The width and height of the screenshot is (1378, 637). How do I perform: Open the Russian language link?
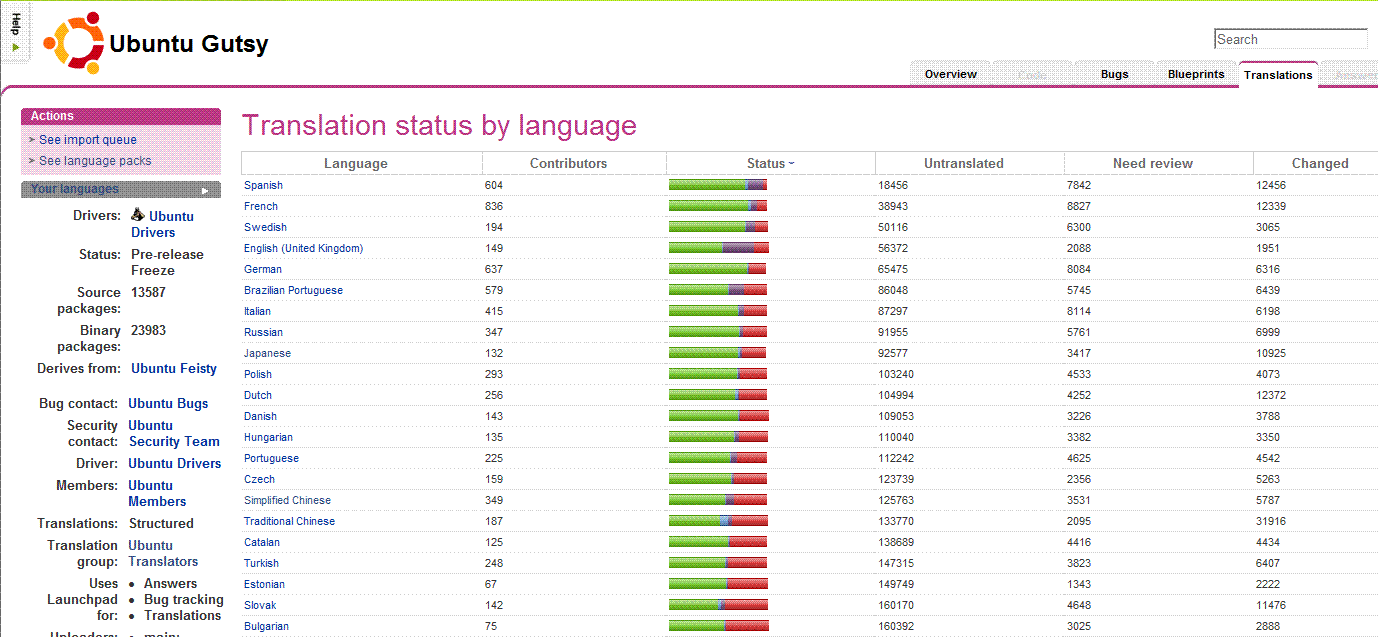tap(263, 332)
